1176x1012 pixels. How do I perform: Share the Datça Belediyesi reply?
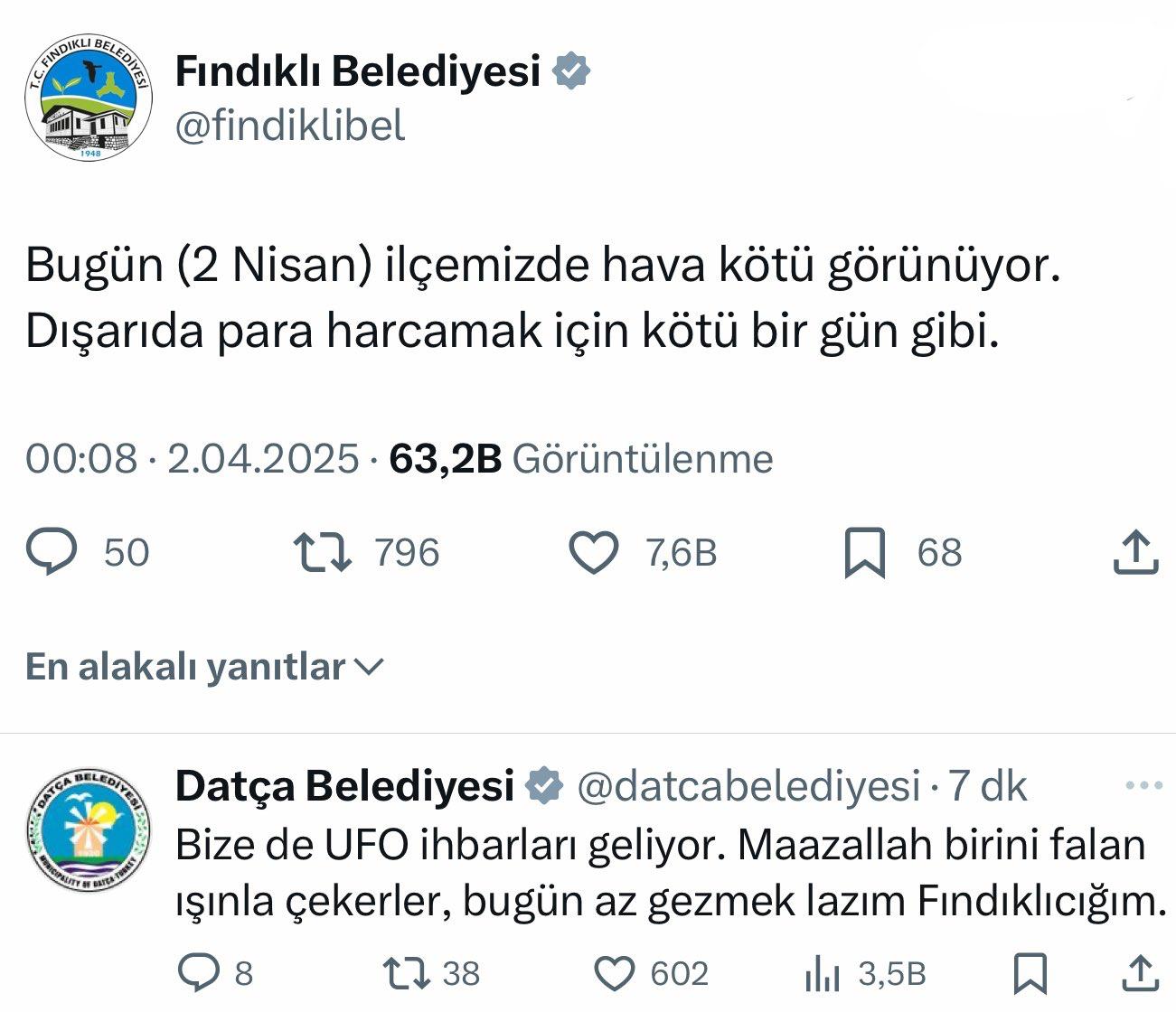click(1140, 973)
